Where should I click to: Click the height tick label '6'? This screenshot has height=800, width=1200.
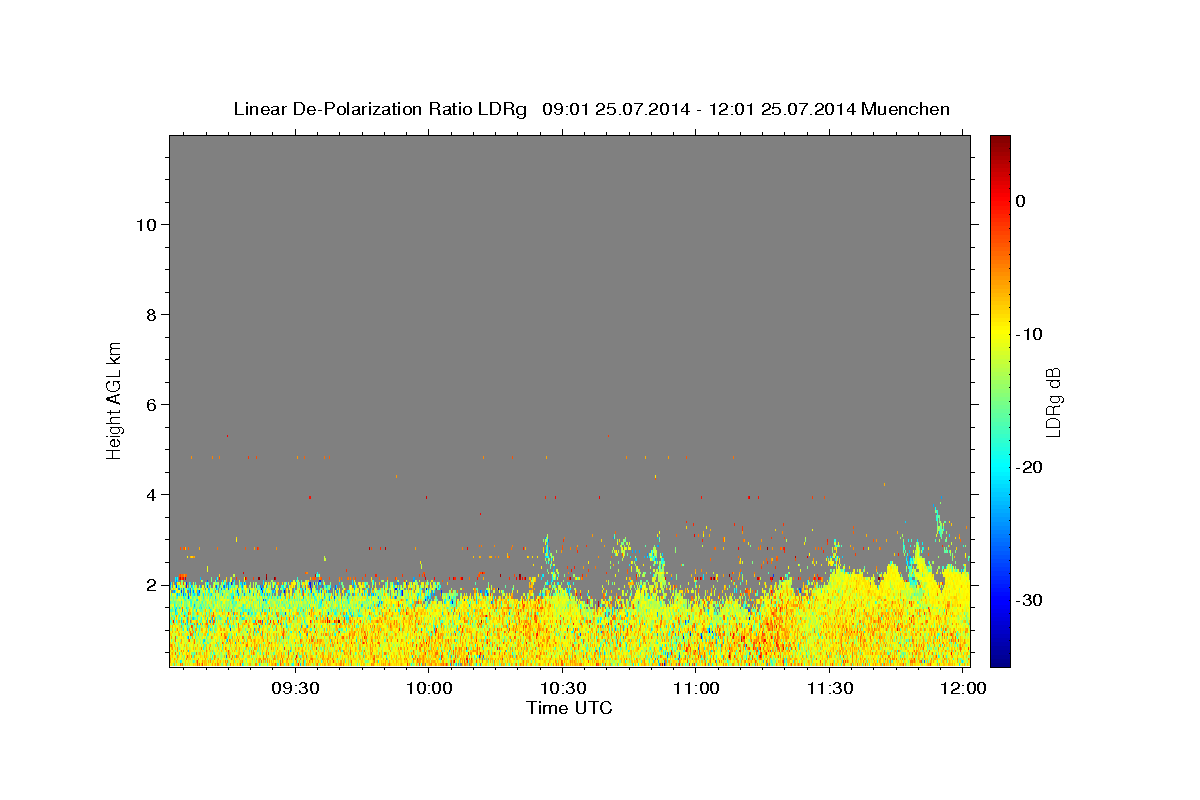coord(151,405)
